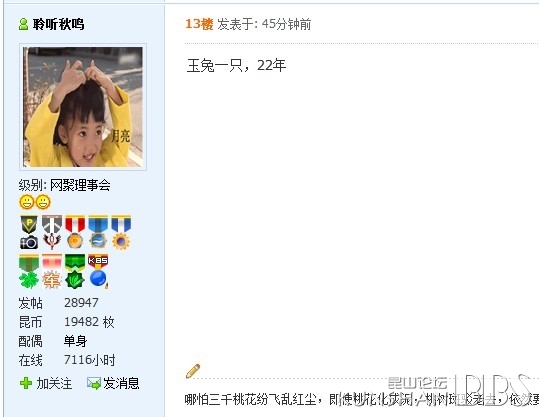
Task: Select the KBS blue ball medal
Action: click(x=98, y=271)
